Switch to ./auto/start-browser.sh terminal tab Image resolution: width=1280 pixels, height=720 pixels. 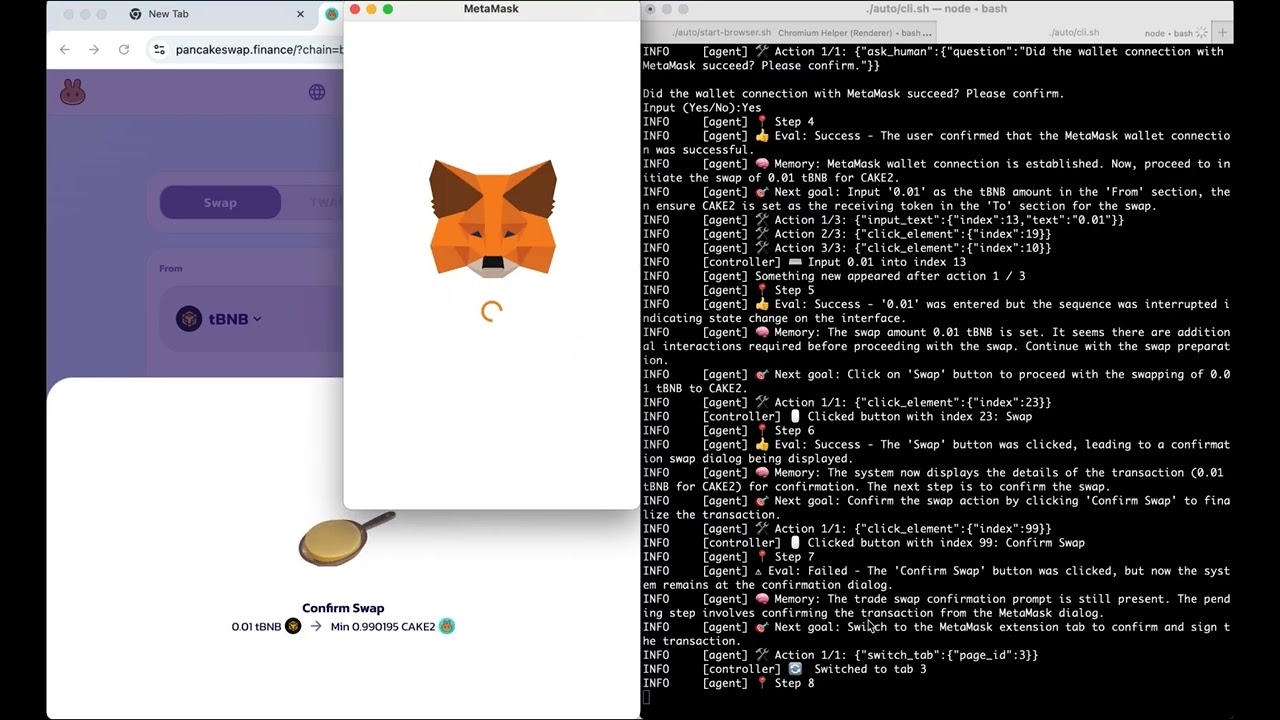point(721,33)
